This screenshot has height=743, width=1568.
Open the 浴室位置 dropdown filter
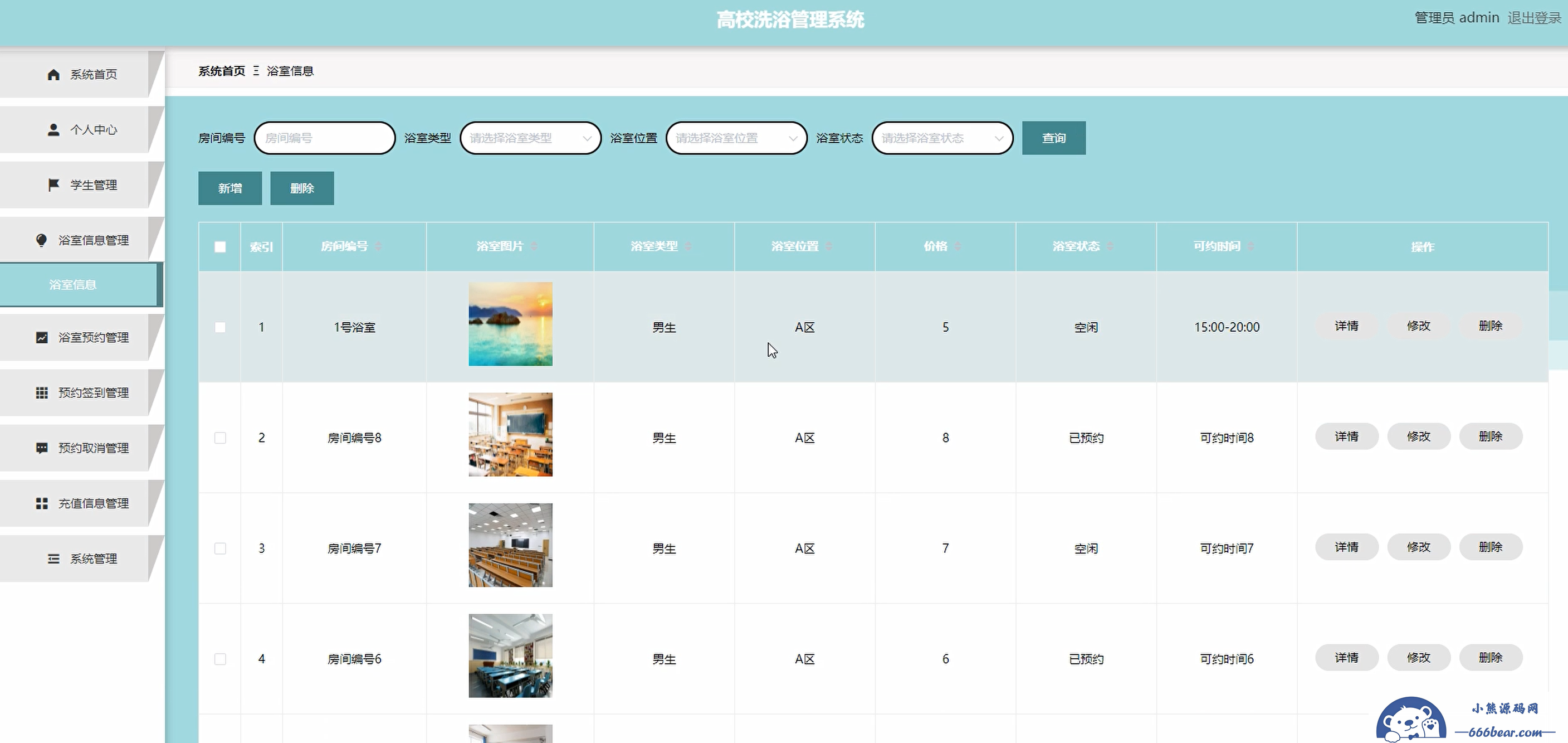click(x=736, y=138)
